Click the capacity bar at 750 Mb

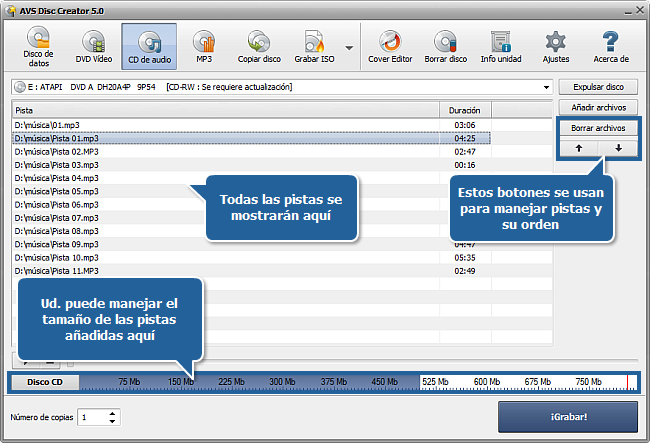click(588, 382)
